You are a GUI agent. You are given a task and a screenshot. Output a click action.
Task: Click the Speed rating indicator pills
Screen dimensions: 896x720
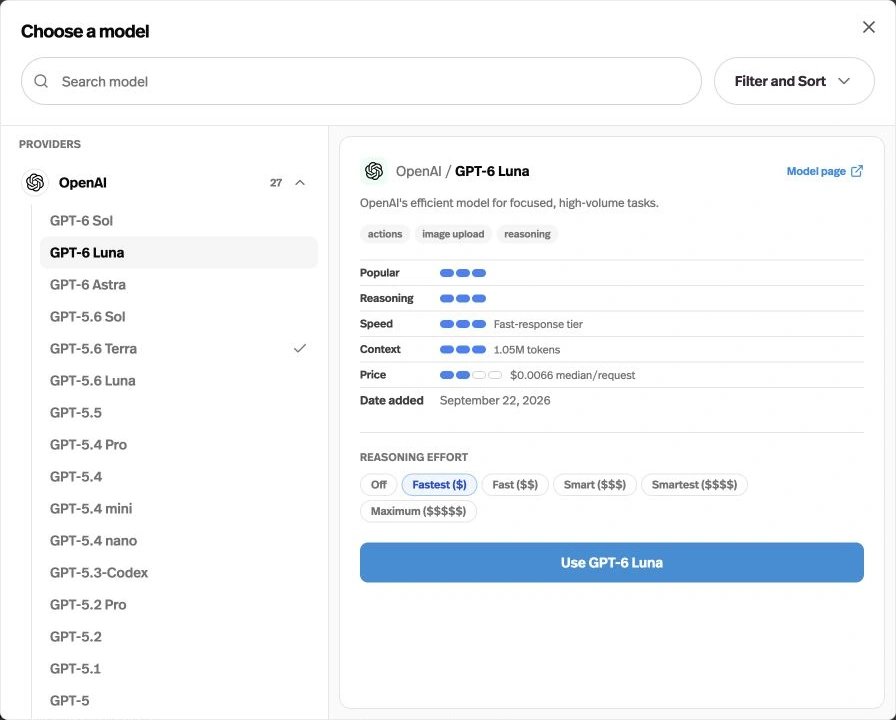(463, 324)
